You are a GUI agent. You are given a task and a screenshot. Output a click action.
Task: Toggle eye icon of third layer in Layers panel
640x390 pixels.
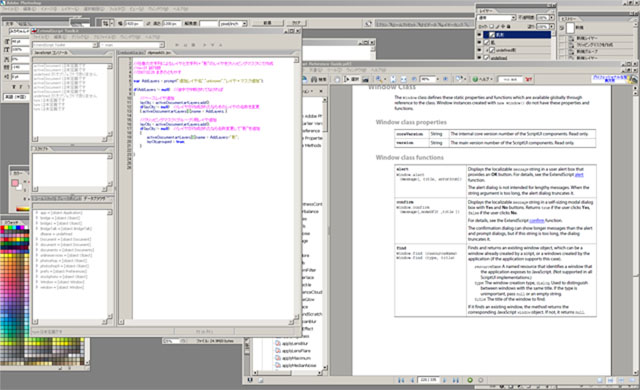(480, 50)
